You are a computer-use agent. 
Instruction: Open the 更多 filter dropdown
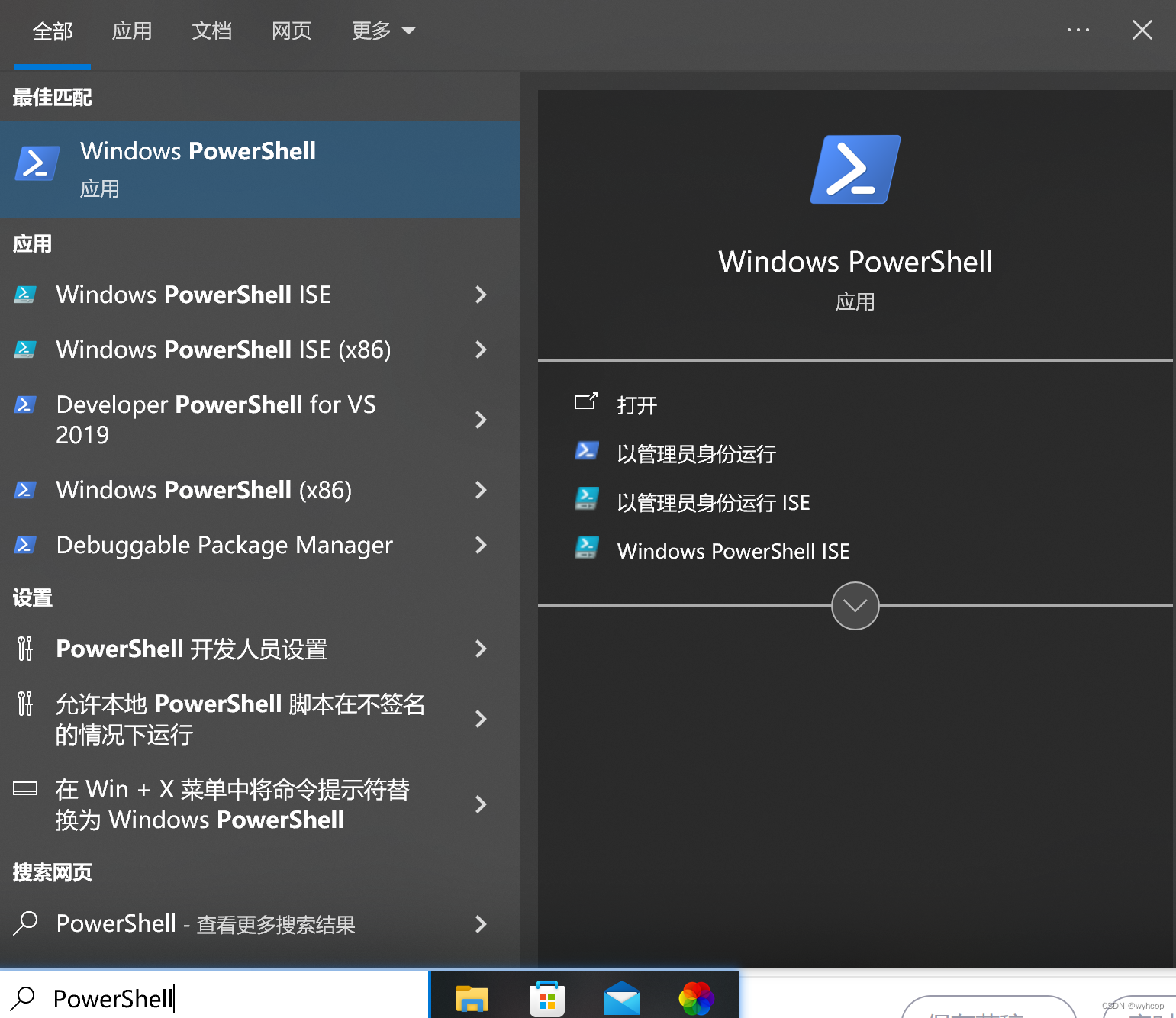[x=384, y=31]
